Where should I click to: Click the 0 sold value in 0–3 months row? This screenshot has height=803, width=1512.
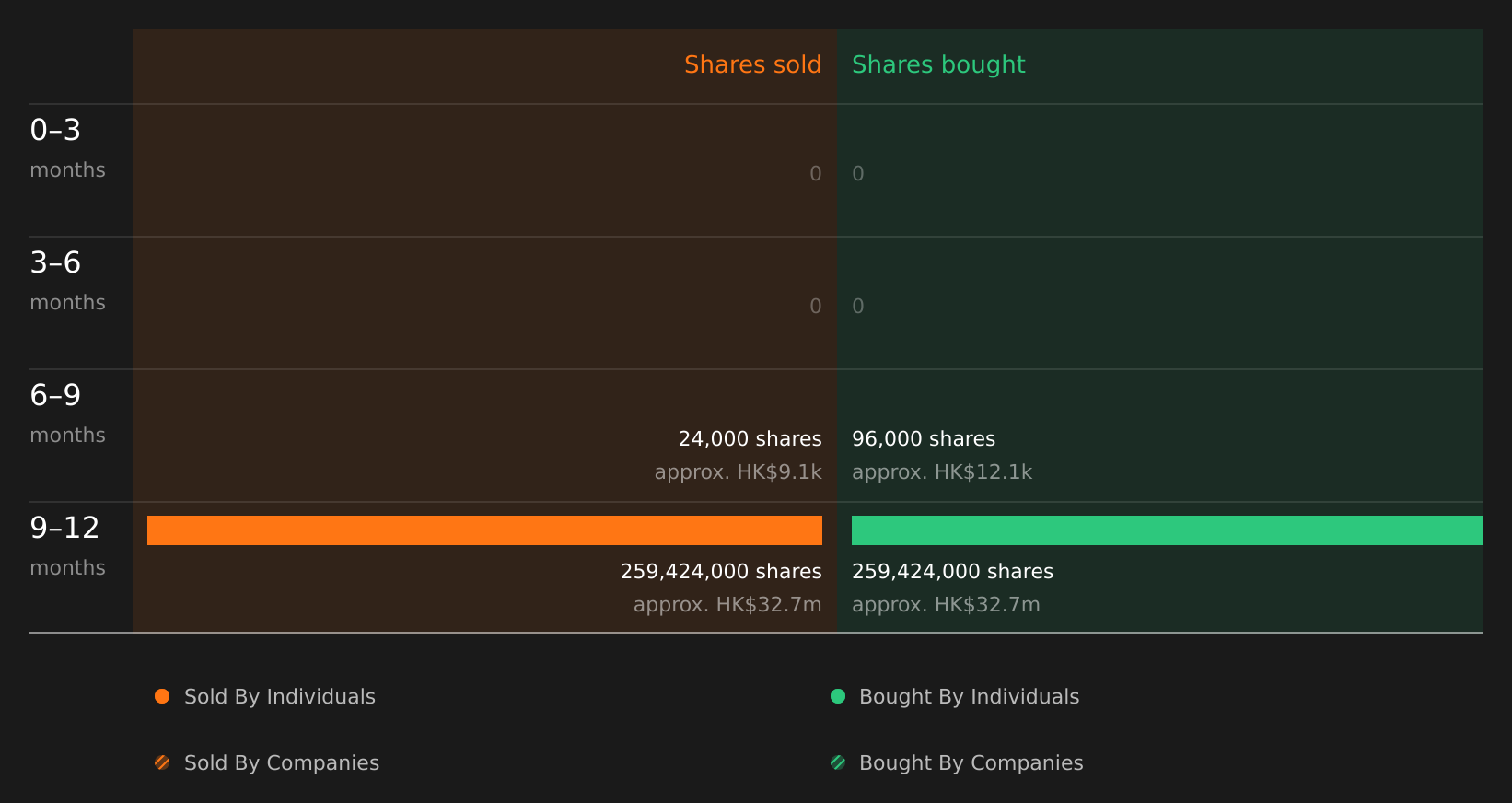[x=816, y=174]
